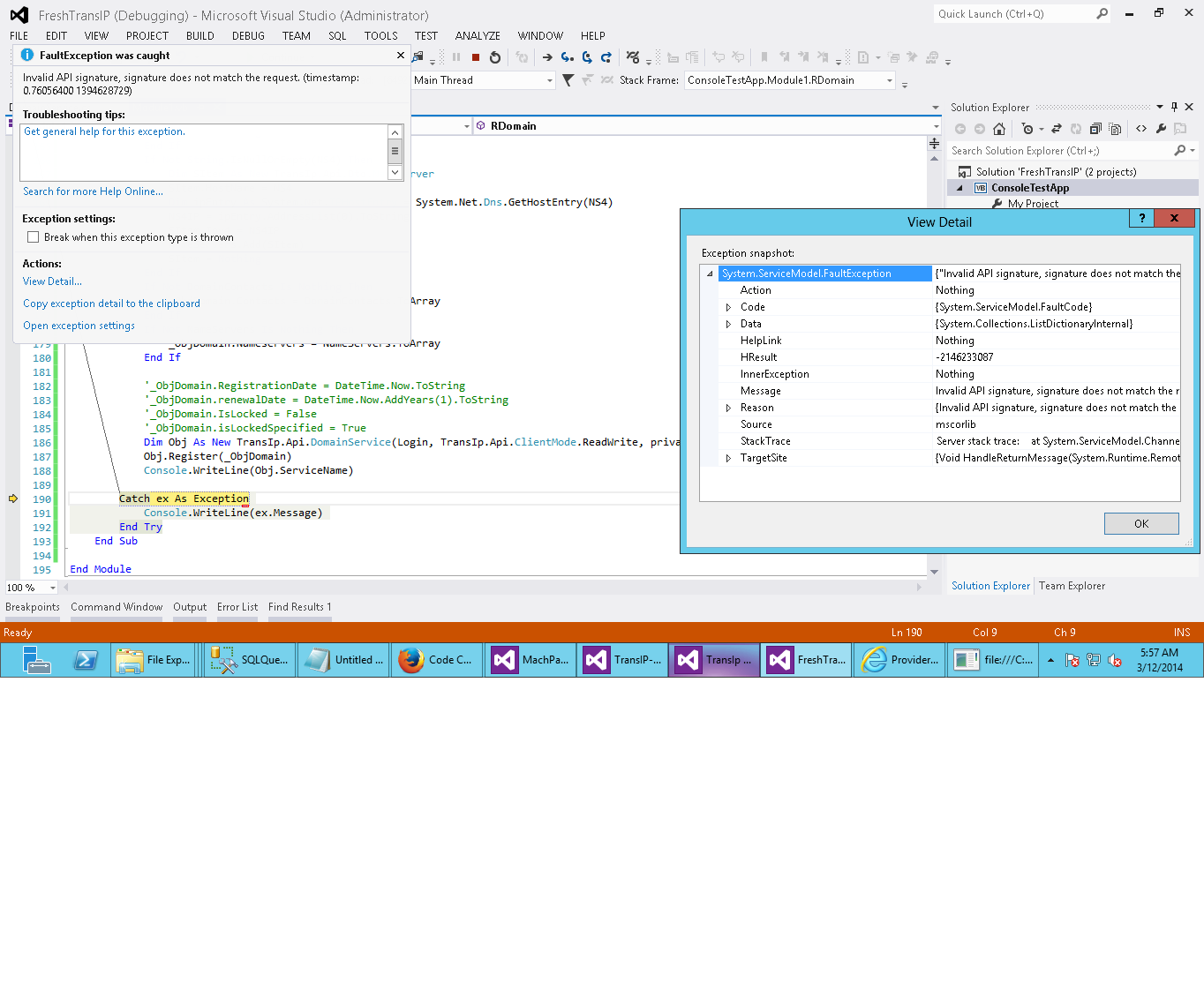Click the Show Next Statement arrow
The height and width of the screenshot is (982, 1204).
pyautogui.click(x=547, y=57)
